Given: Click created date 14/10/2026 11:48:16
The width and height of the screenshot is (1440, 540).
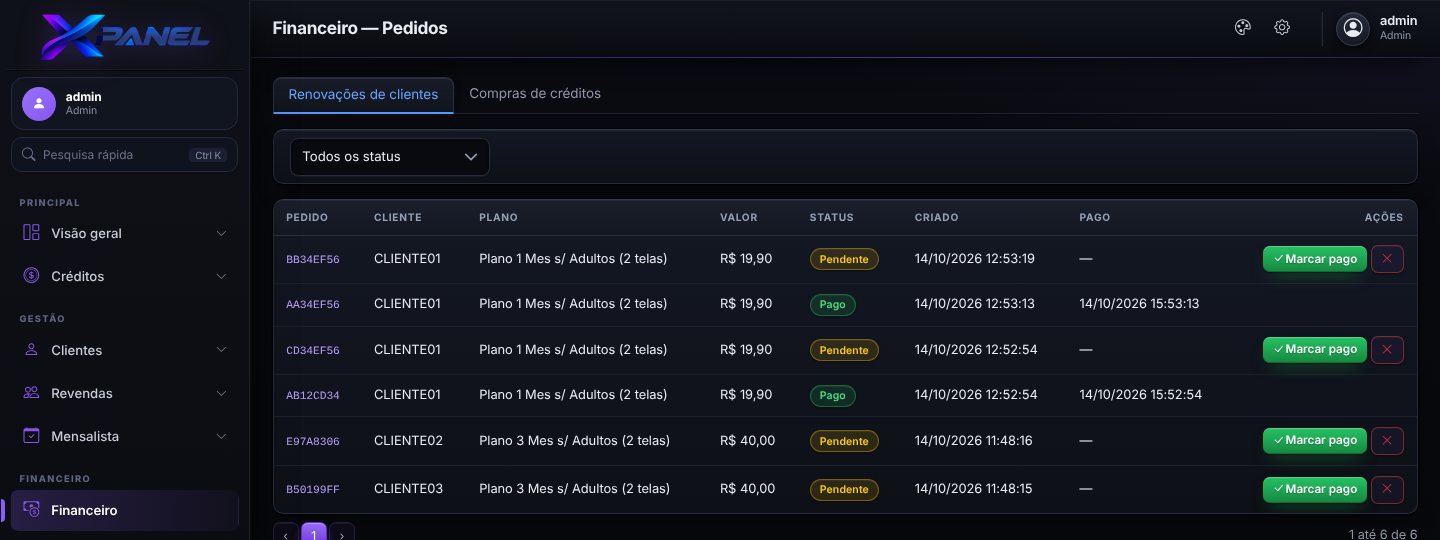Looking at the screenshot, I should [974, 441].
